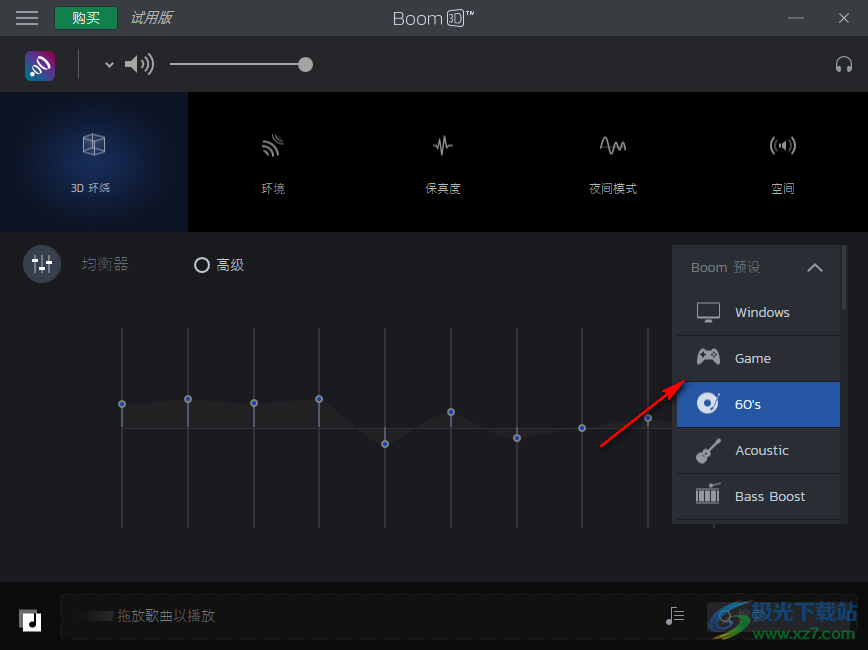Expand the output device dropdown arrow
Image resolution: width=868 pixels, height=650 pixels.
click(109, 65)
